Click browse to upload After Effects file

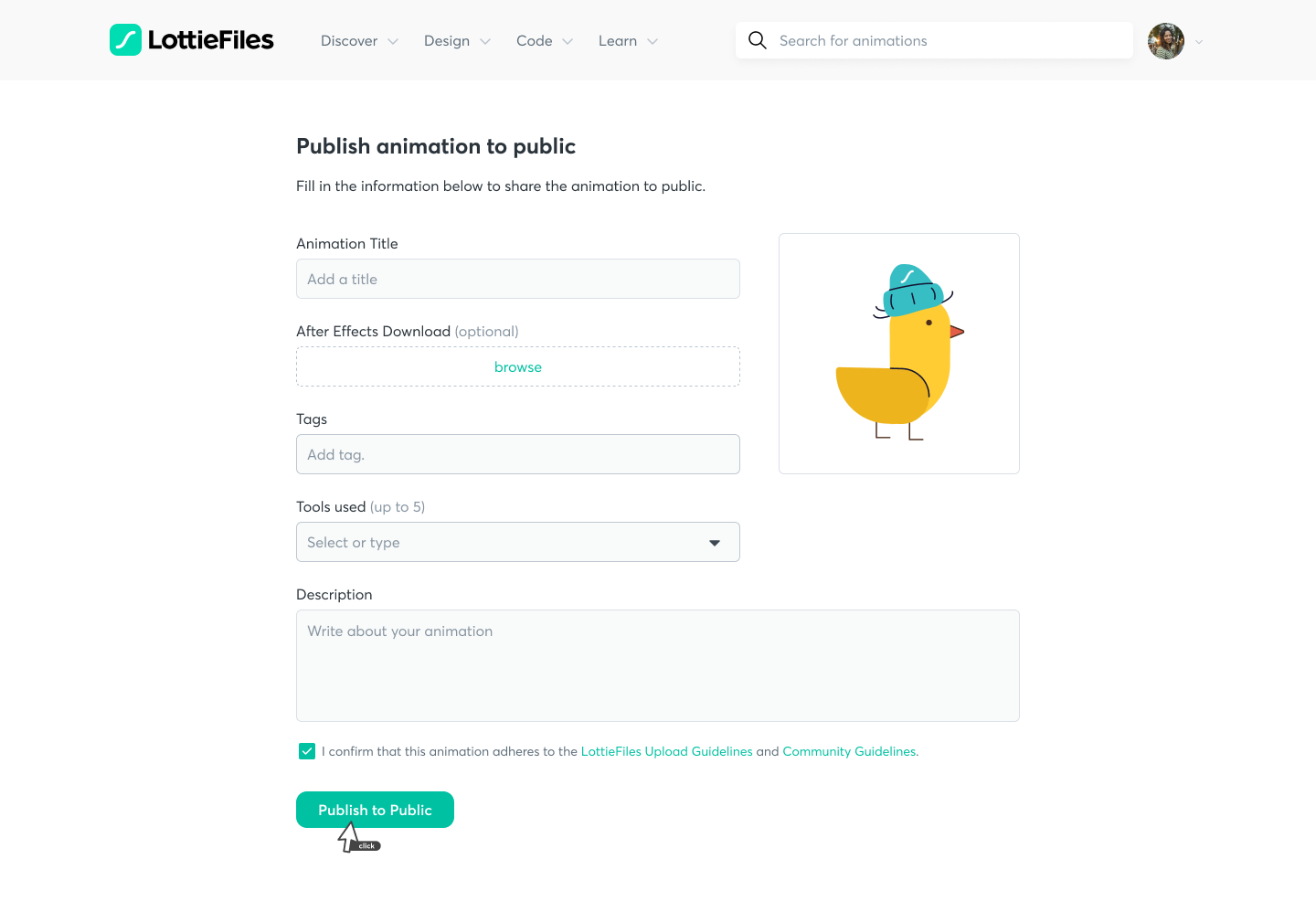tap(518, 366)
